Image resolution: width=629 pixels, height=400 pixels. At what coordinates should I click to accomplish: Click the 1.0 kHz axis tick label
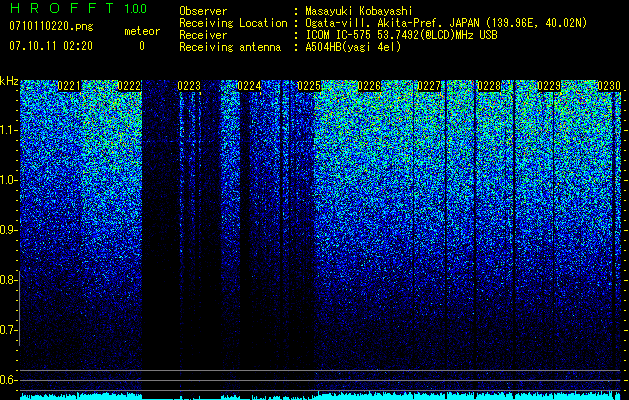9,181
